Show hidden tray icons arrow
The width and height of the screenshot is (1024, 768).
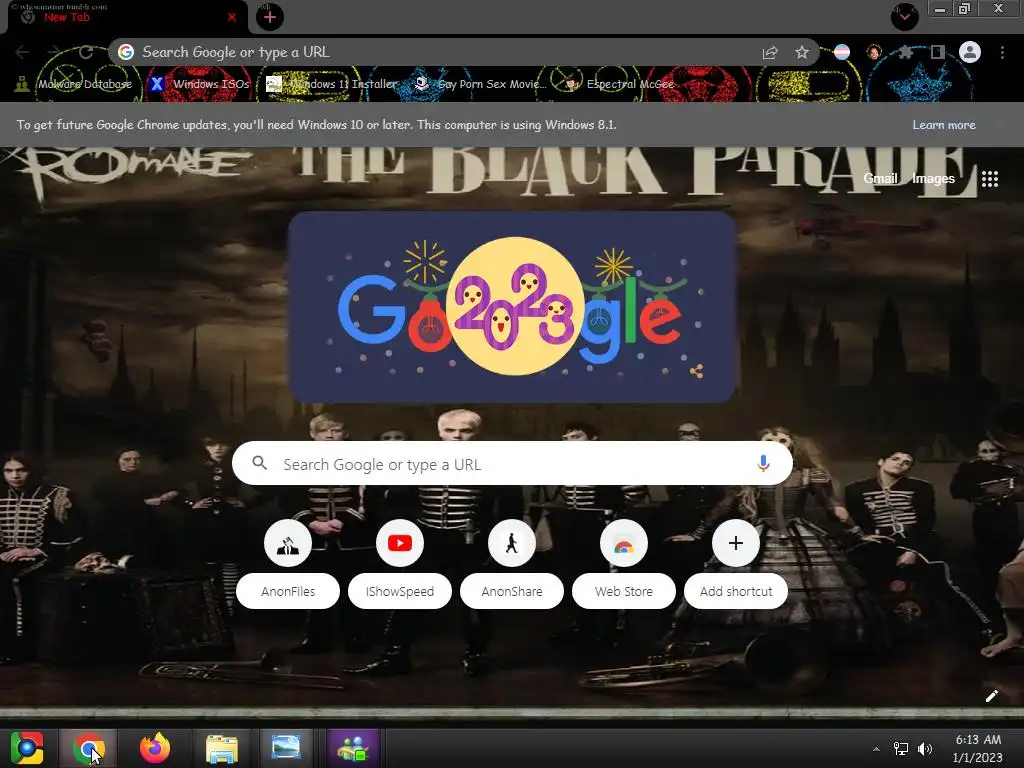click(876, 749)
